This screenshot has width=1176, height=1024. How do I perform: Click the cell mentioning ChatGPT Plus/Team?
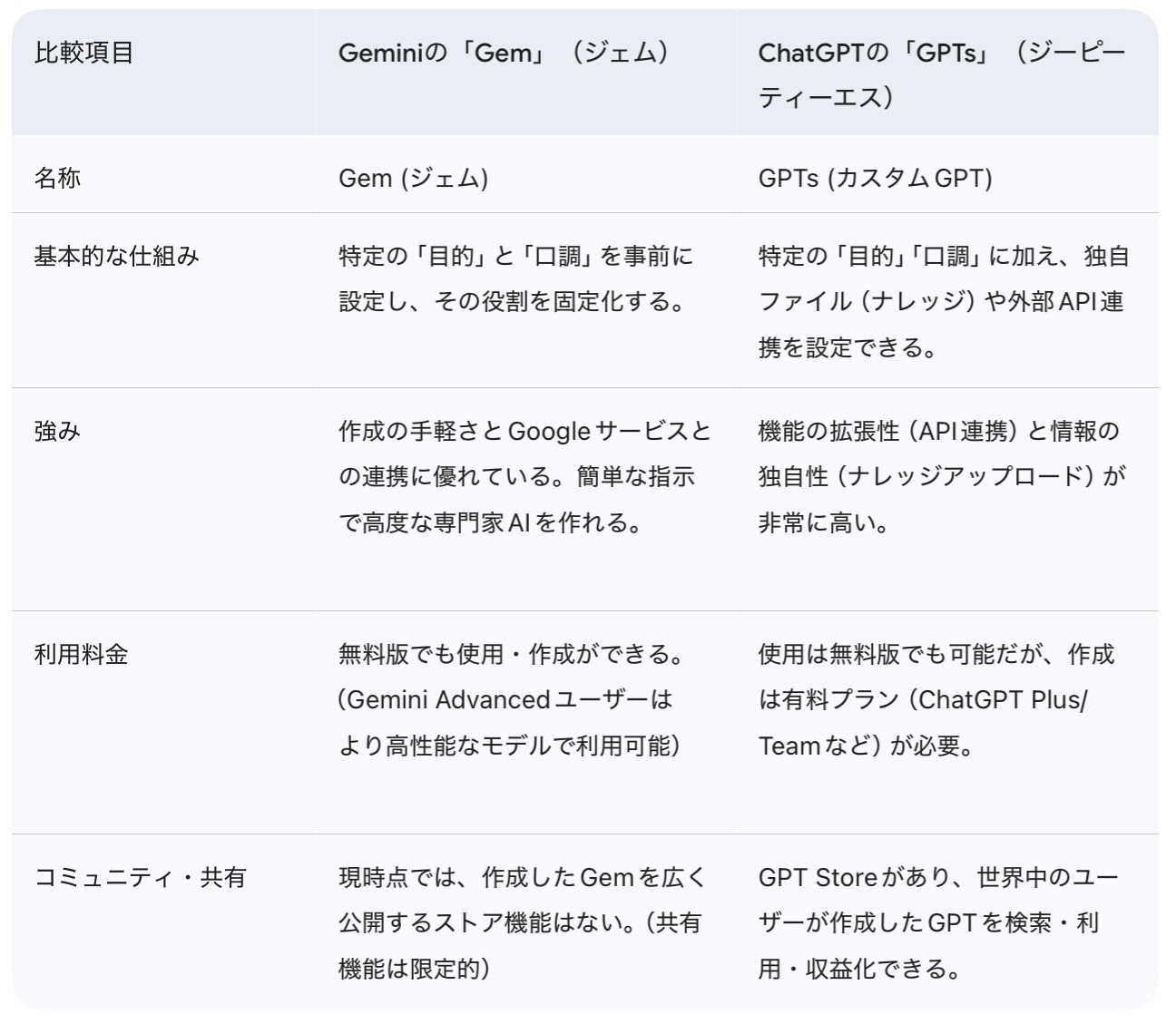tap(936, 699)
